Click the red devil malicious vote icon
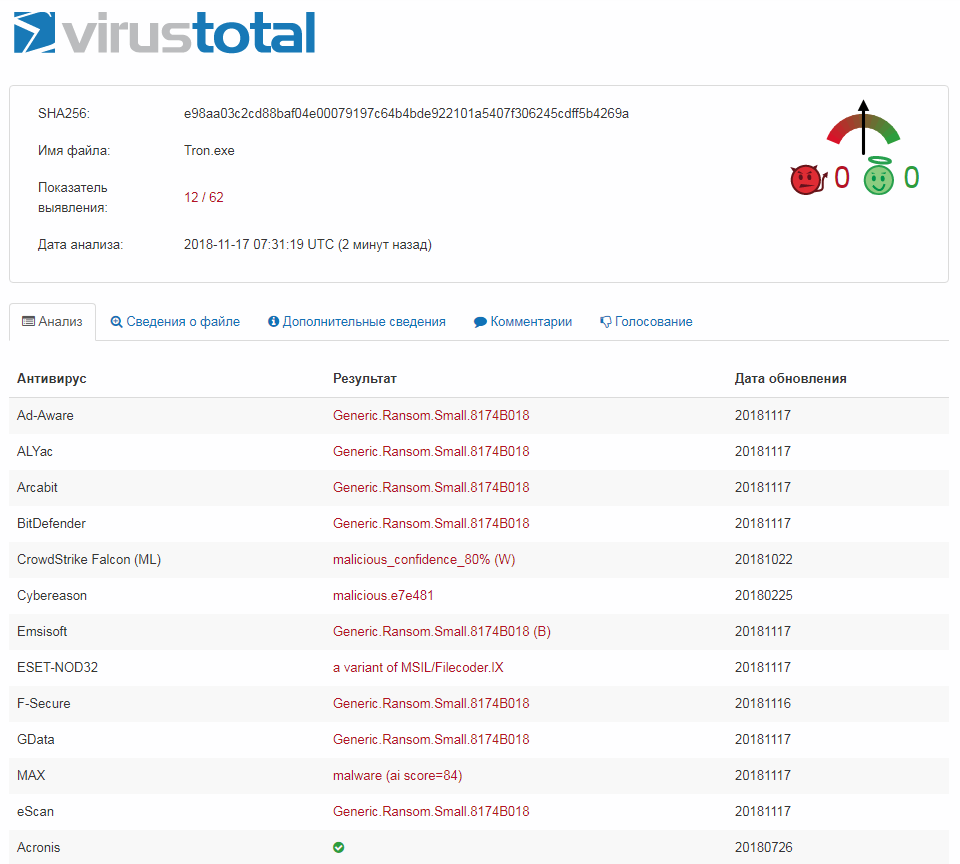The image size is (960, 864). (x=808, y=179)
